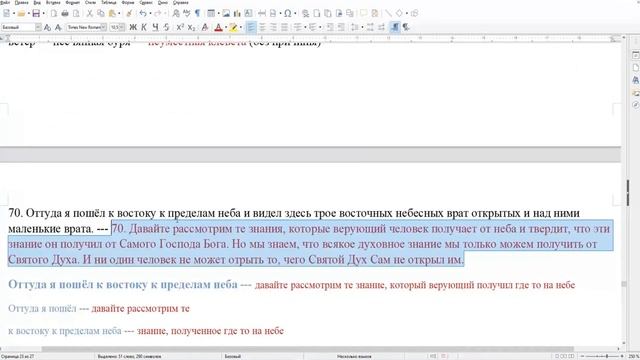Toggle underline (Ч) formatting
This screenshot has height=360, width=640.
pos(155,27)
